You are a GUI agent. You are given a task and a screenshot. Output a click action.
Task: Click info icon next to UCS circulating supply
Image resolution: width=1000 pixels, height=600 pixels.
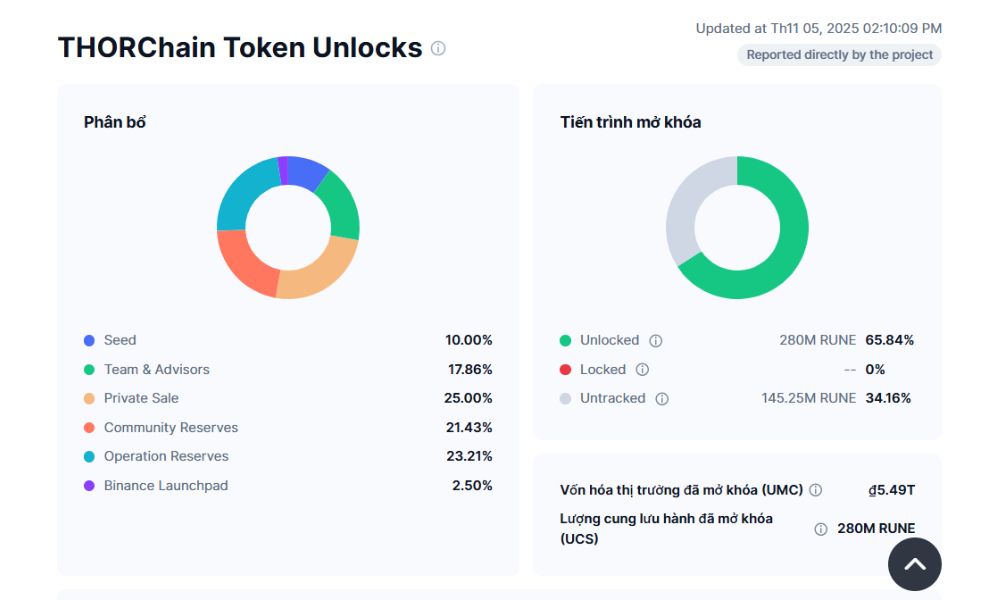[x=821, y=529]
